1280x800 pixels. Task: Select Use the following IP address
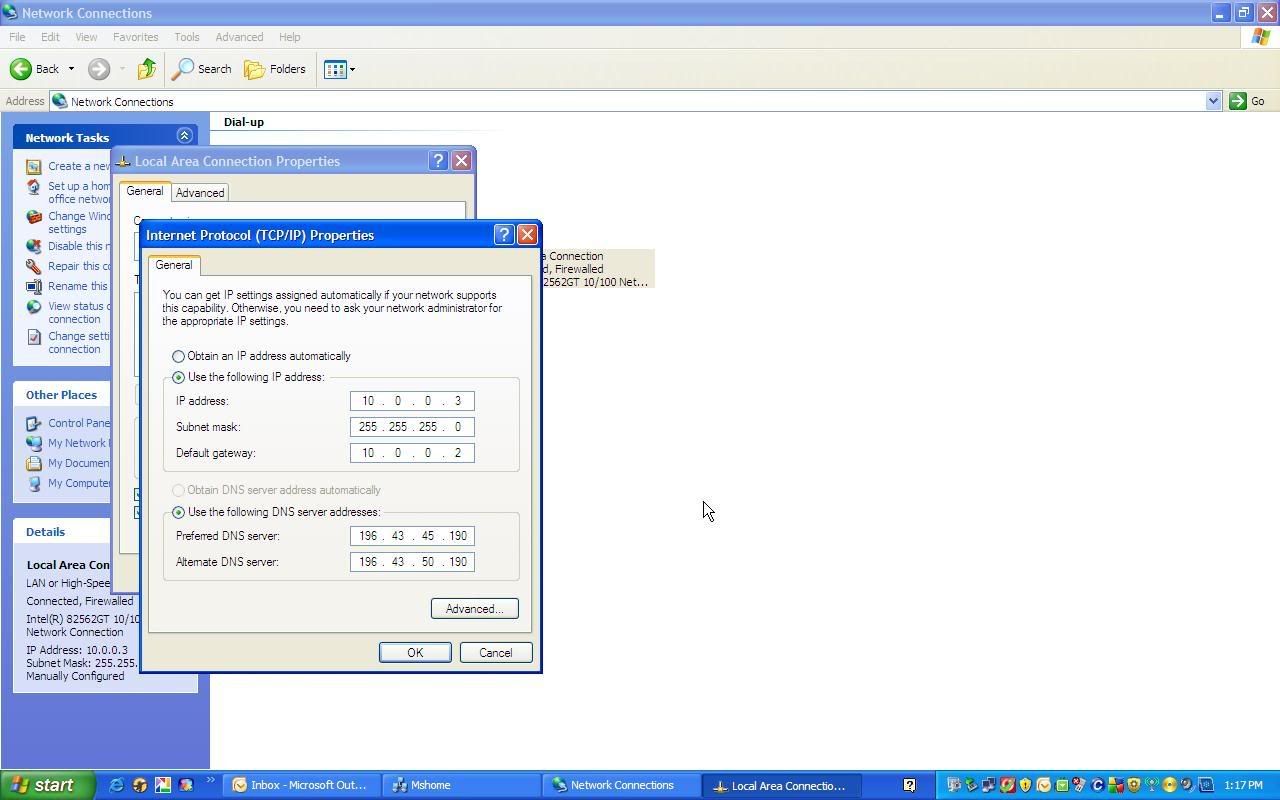pyautogui.click(x=178, y=377)
